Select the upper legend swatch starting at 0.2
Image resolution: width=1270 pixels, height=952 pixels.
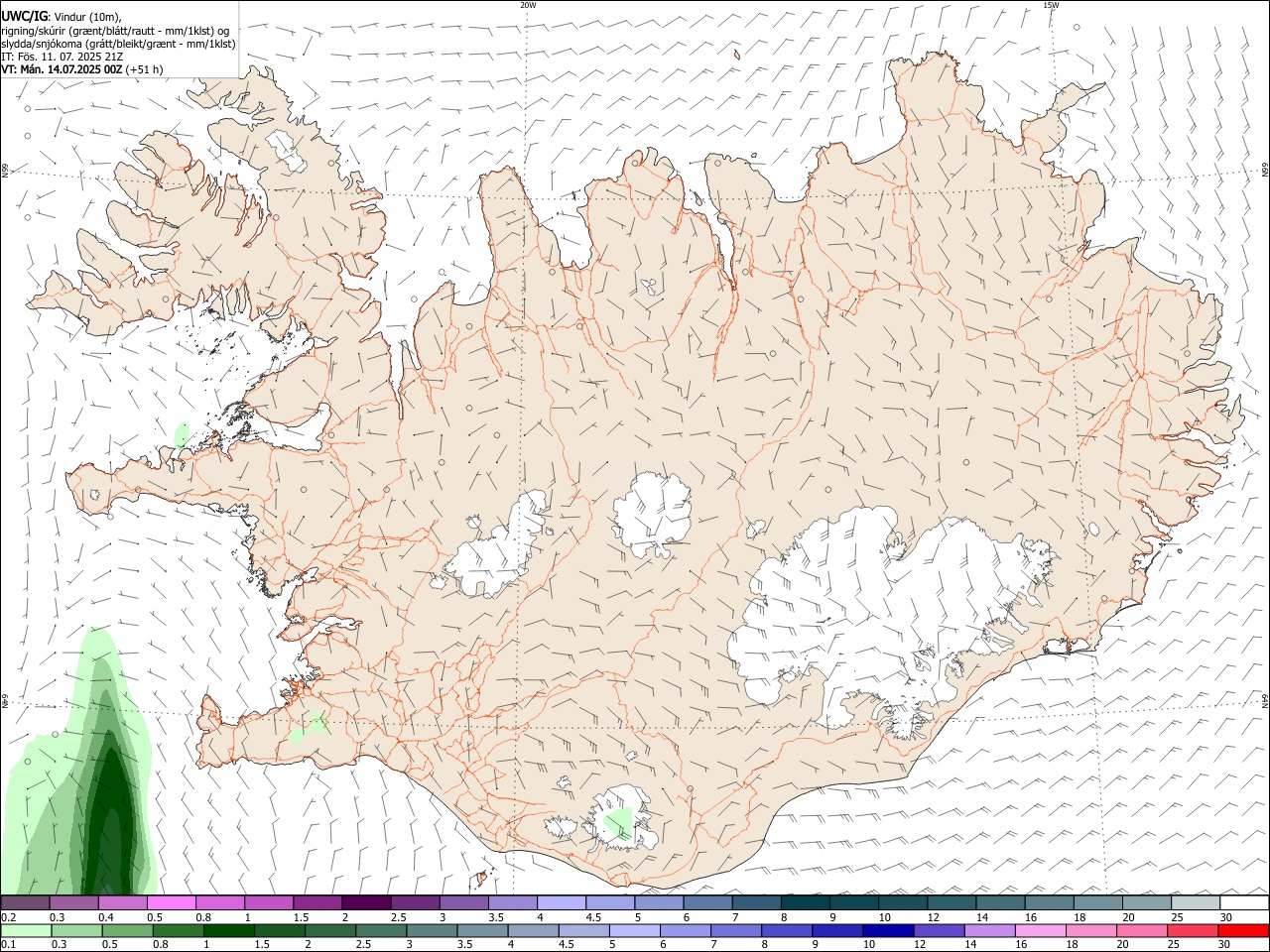pyautogui.click(x=26, y=902)
